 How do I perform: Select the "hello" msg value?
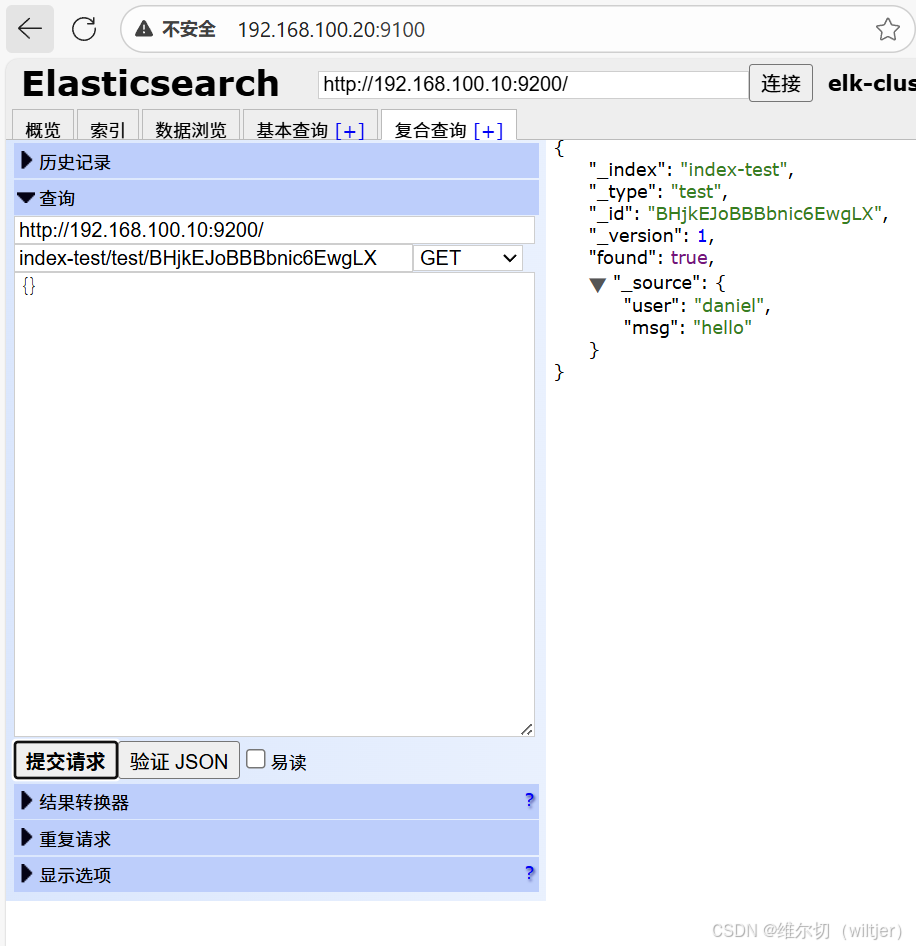coord(722,328)
